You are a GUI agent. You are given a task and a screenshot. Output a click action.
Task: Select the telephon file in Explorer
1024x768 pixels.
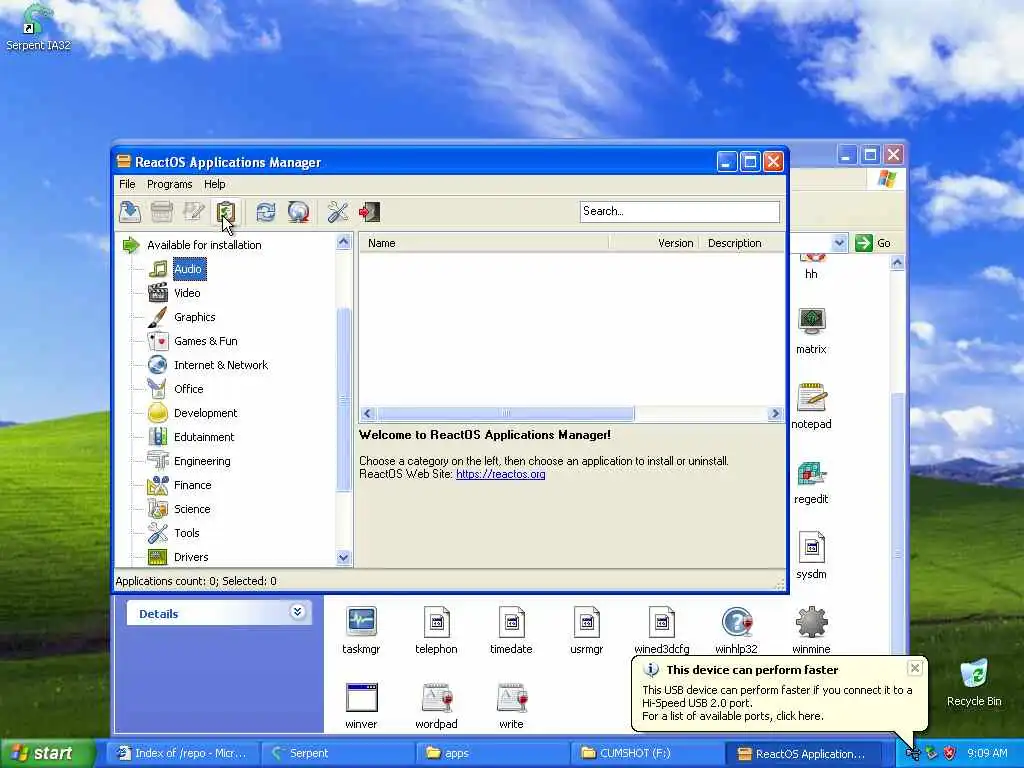click(x=436, y=631)
